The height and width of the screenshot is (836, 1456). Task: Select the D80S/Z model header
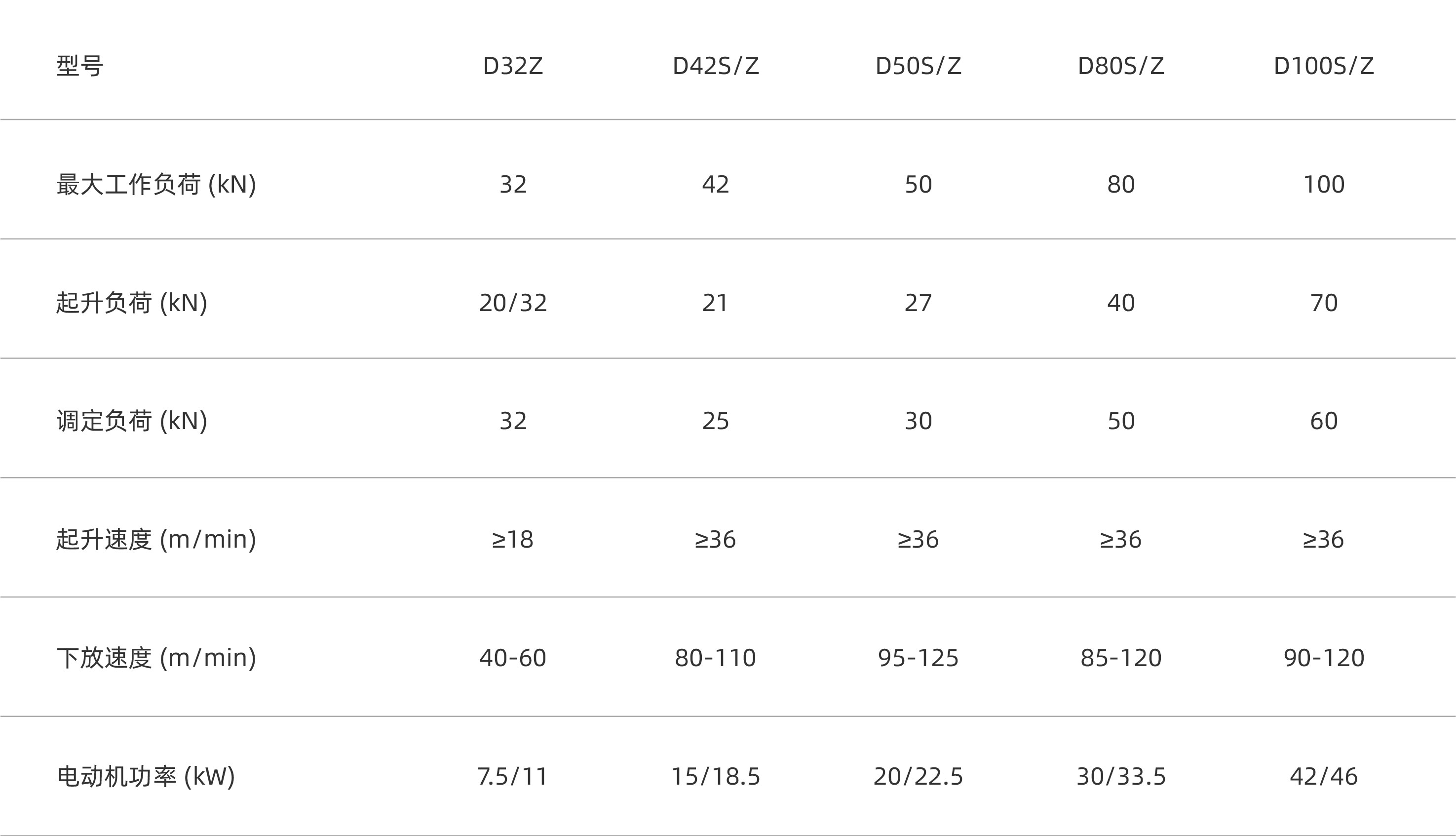(x=1120, y=66)
